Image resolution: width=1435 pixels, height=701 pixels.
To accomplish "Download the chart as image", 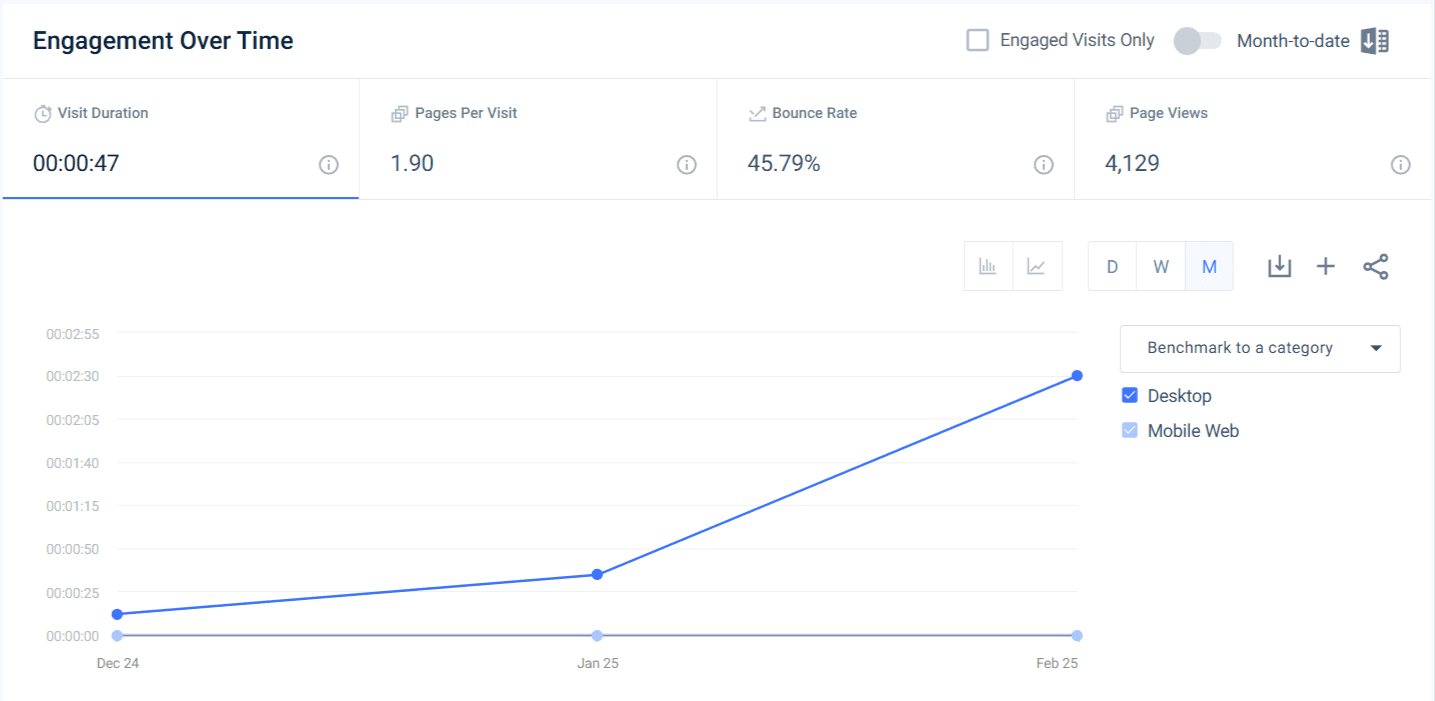I will [1280, 266].
